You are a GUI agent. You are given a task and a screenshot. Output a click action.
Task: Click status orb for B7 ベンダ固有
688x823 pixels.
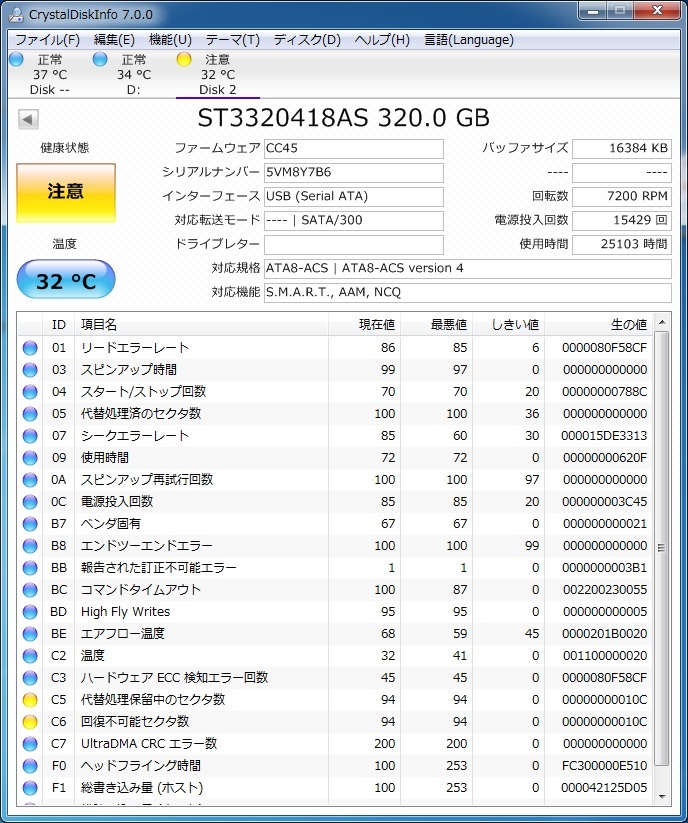30,524
